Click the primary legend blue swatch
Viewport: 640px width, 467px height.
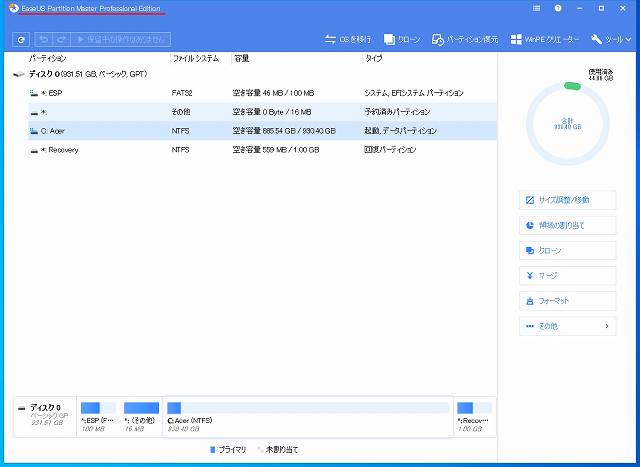click(x=212, y=450)
